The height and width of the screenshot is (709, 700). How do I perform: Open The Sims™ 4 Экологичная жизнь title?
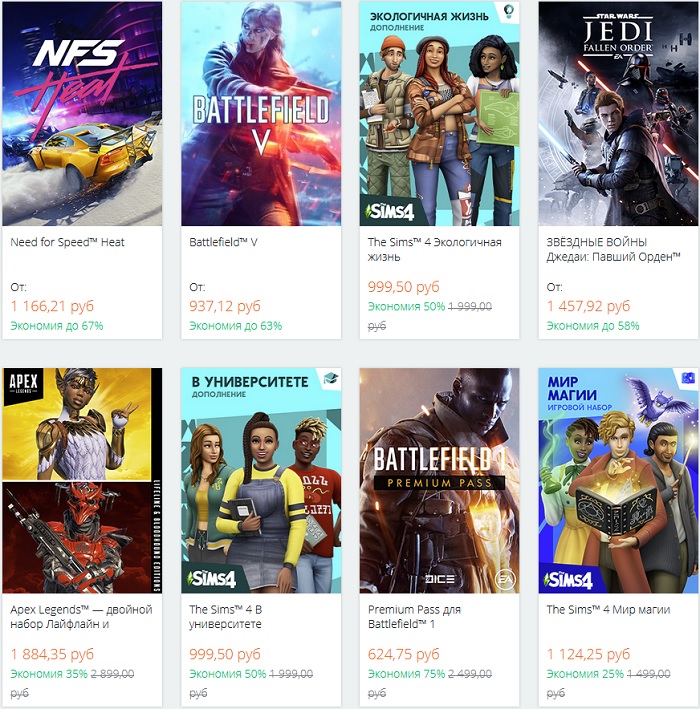pyautogui.click(x=435, y=249)
